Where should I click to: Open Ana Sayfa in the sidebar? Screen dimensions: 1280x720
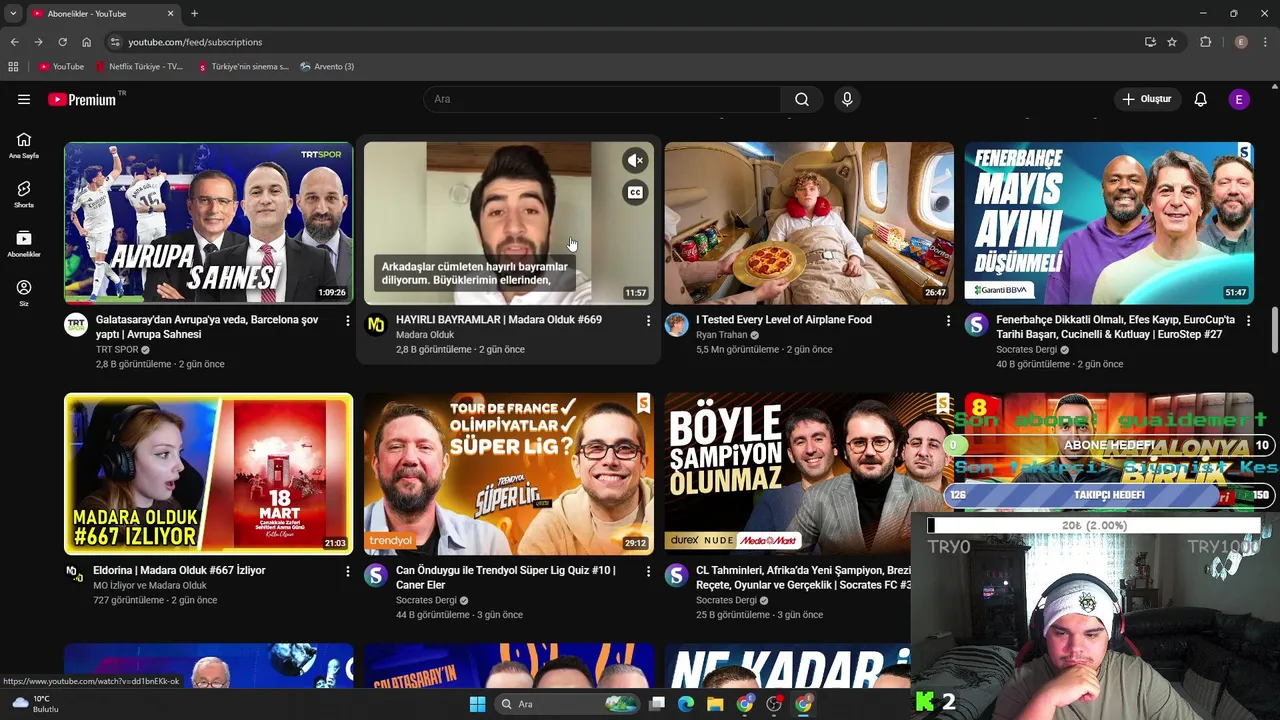tap(24, 145)
